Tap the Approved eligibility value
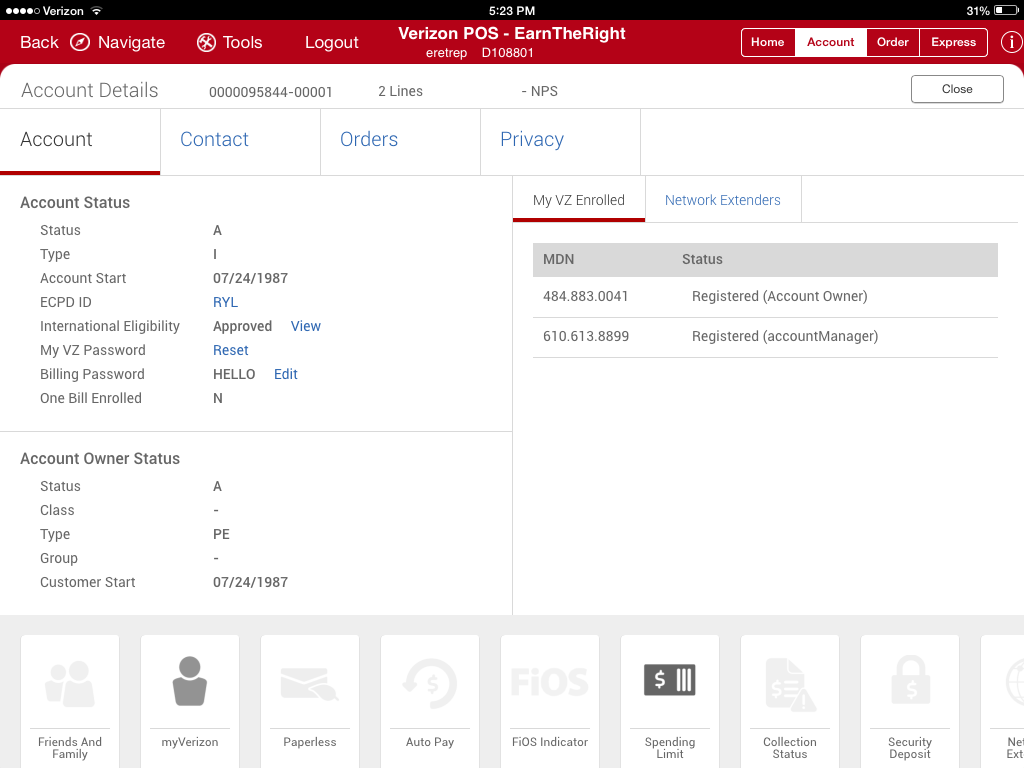Viewport: 1024px width, 768px height. [242, 327]
